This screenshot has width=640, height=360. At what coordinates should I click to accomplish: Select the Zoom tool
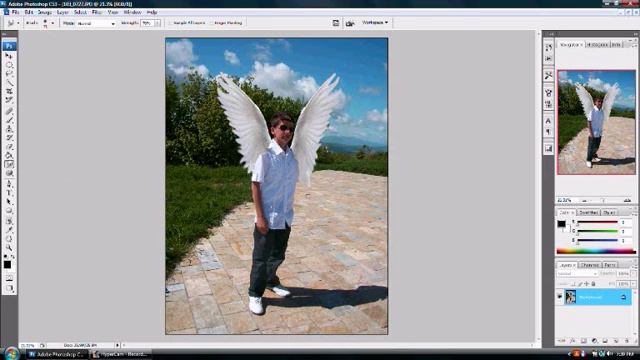(x=9, y=248)
